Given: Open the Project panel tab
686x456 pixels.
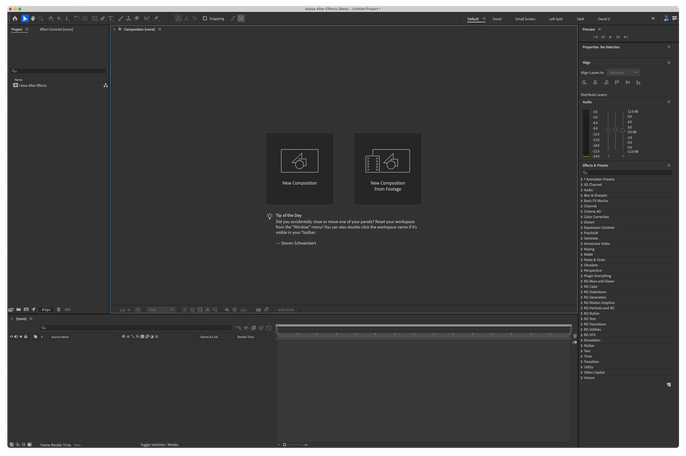Looking at the screenshot, I should [x=17, y=29].
